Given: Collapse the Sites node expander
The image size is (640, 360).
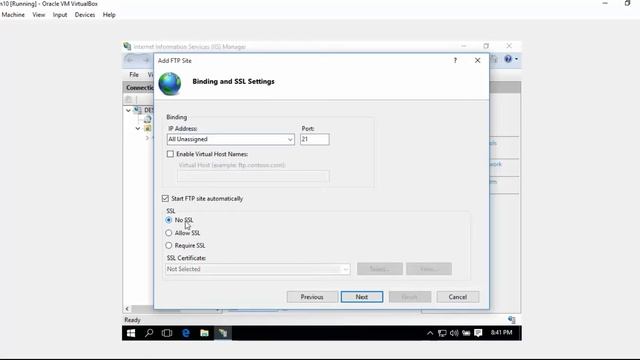Looking at the screenshot, I should (x=138, y=128).
